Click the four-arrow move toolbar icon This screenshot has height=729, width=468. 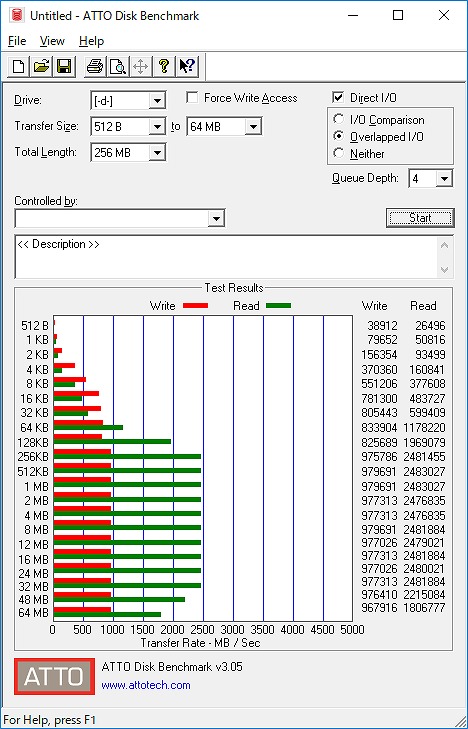[140, 66]
